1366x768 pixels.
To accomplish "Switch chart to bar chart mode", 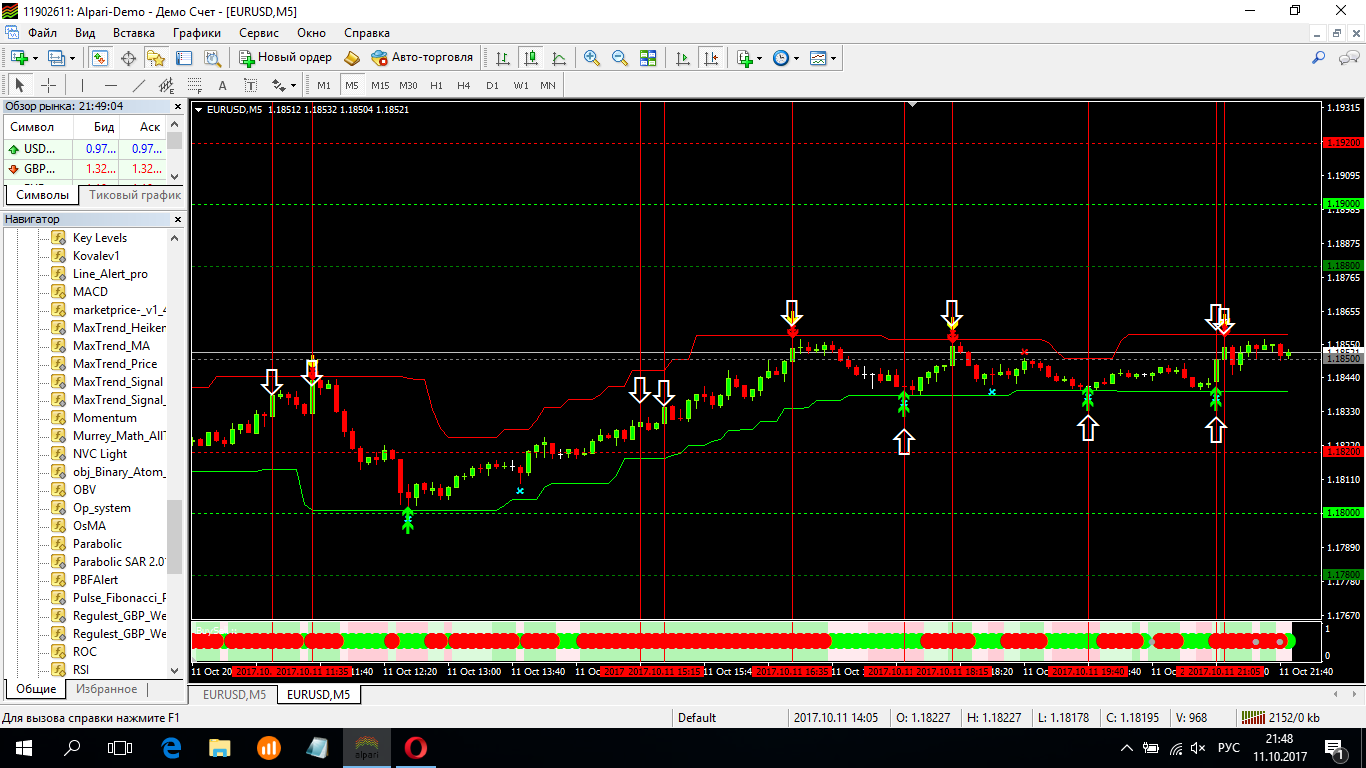I will (503, 58).
